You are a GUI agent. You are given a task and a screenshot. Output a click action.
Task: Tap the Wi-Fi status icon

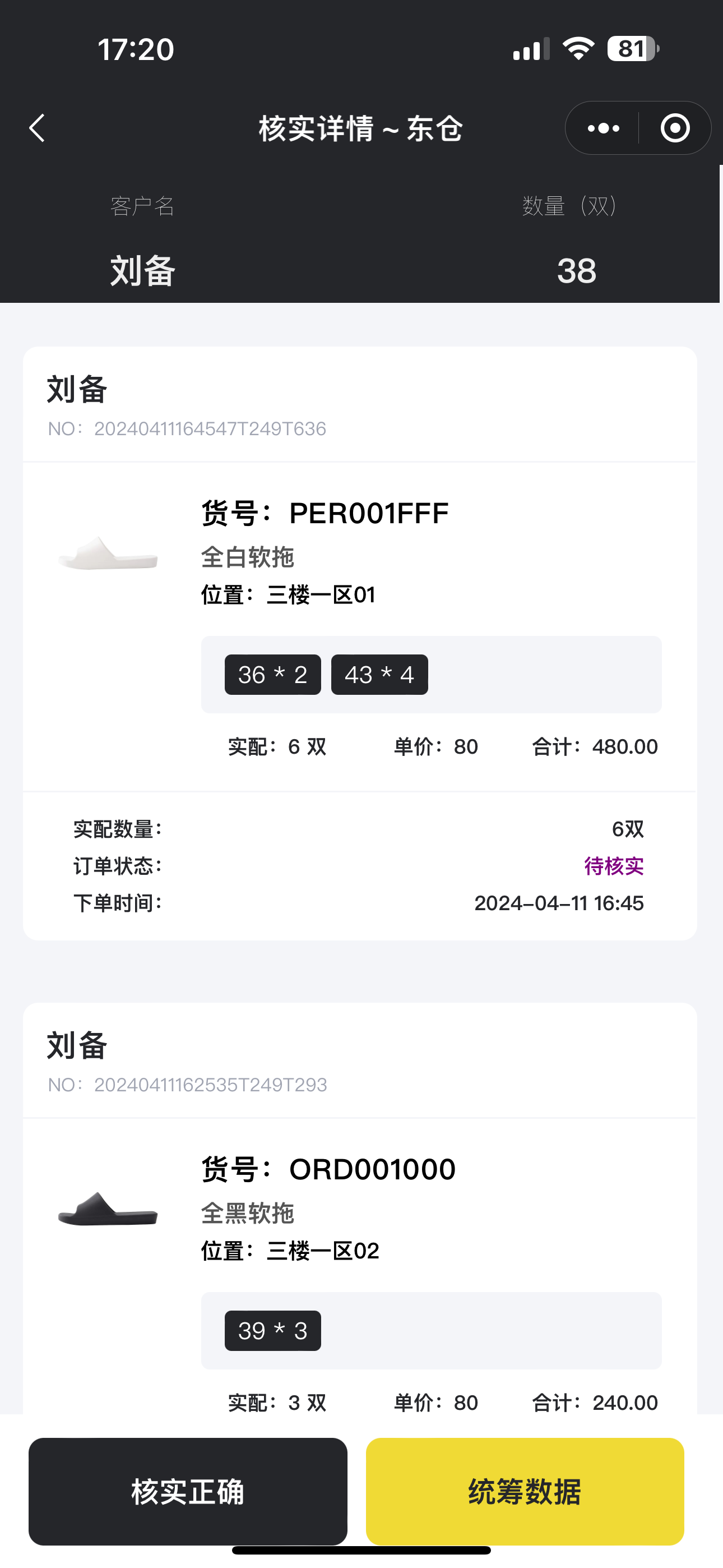pyautogui.click(x=578, y=49)
